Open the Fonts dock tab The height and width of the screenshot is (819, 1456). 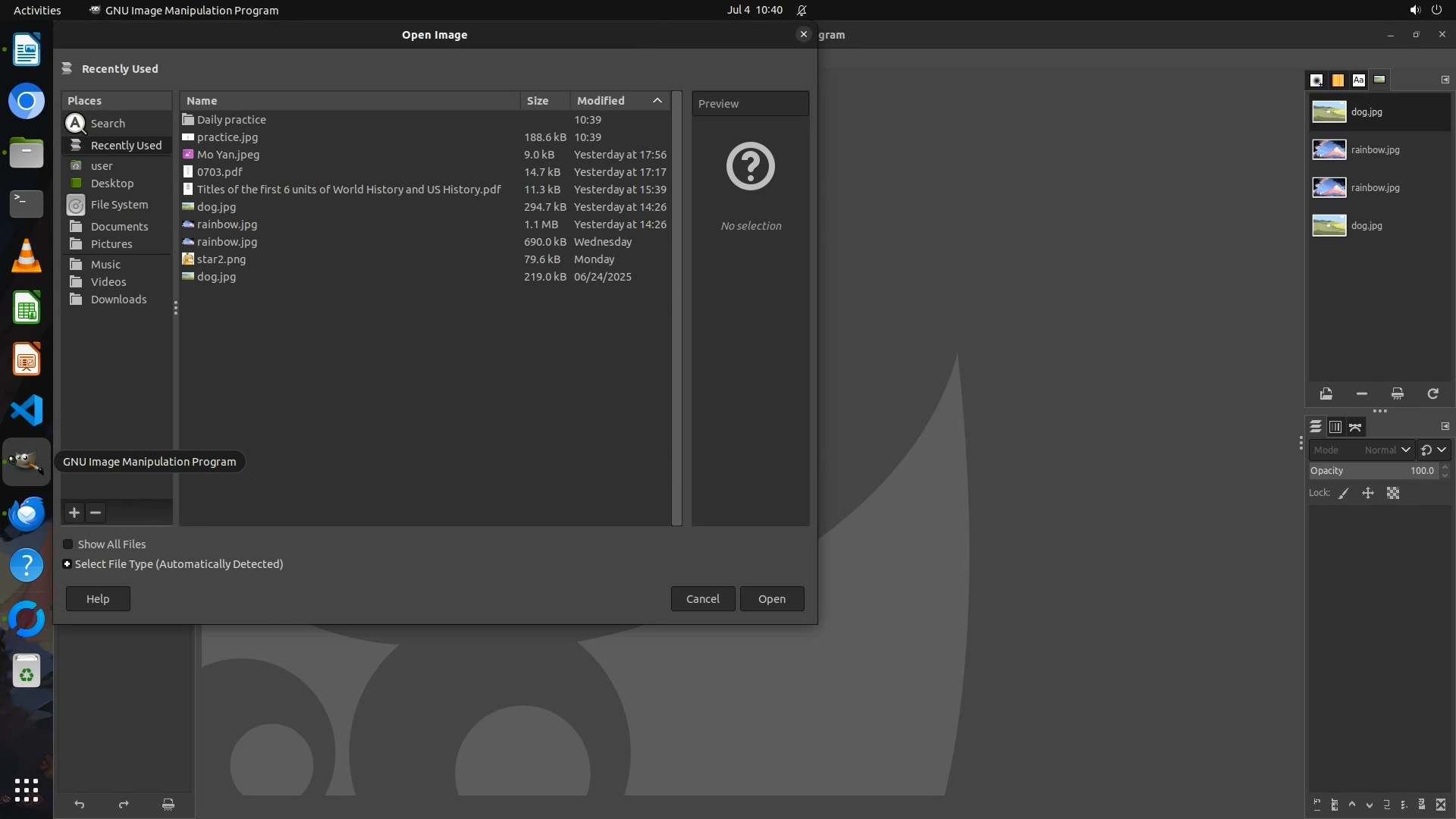point(1358,80)
